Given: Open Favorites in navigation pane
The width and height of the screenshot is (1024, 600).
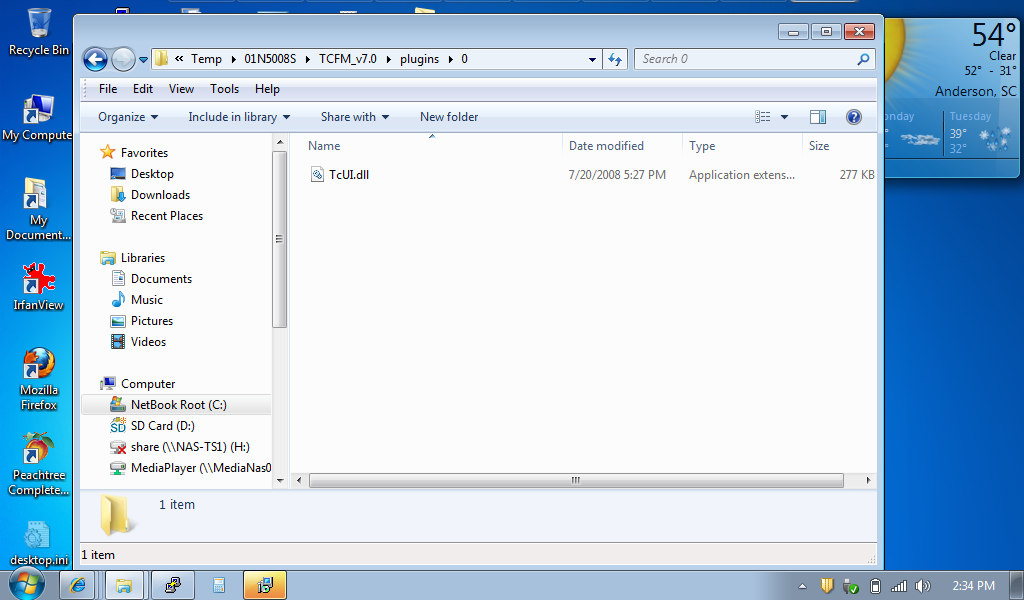Looking at the screenshot, I should click(x=144, y=153).
